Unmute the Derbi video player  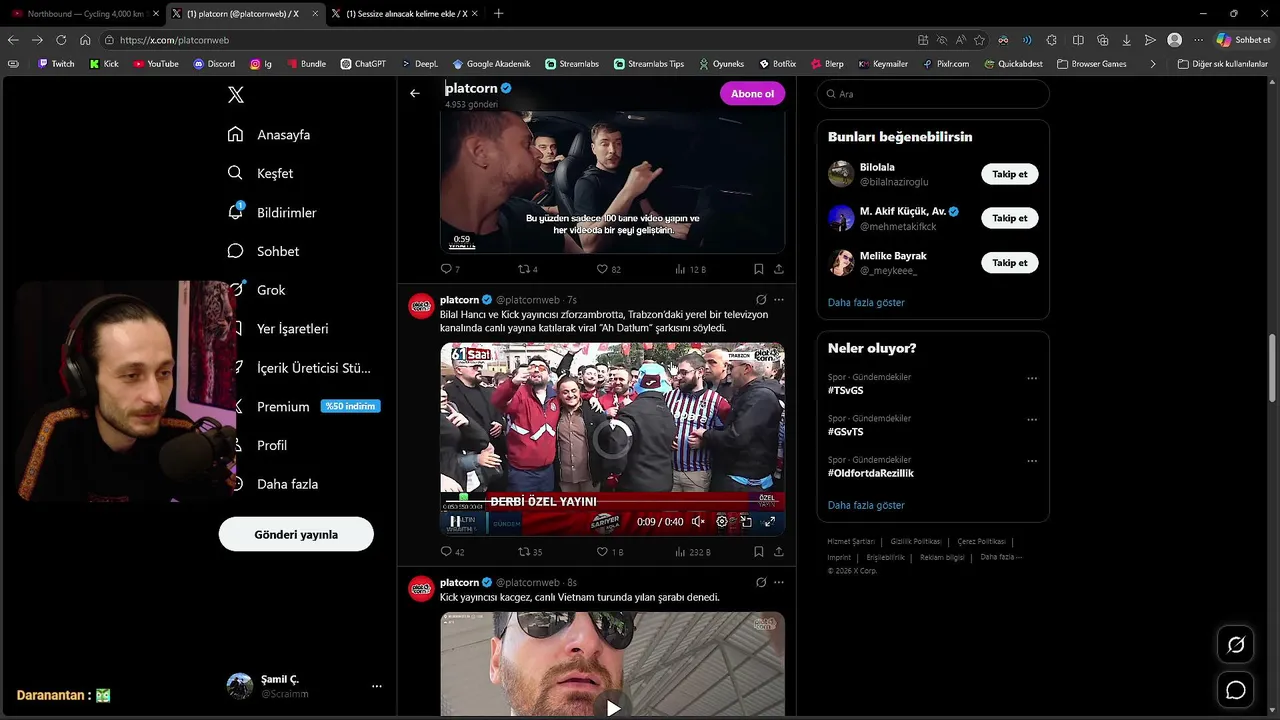[698, 521]
